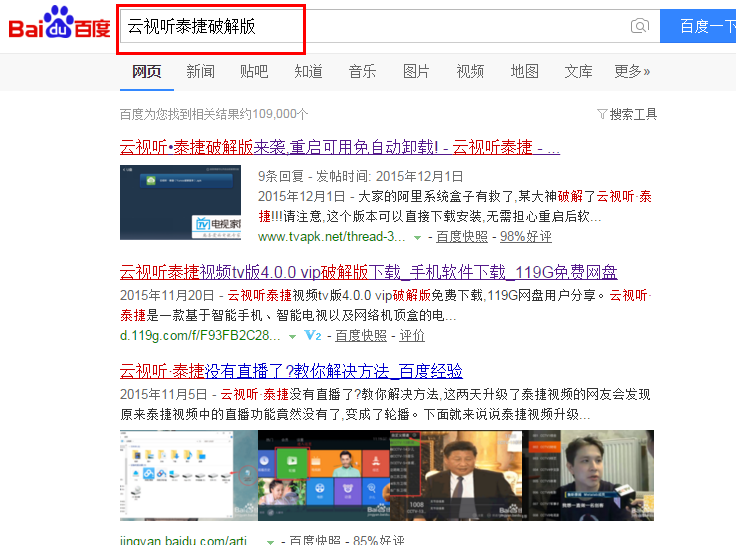Select the 视频 tab
736x545 pixels.
click(x=470, y=71)
